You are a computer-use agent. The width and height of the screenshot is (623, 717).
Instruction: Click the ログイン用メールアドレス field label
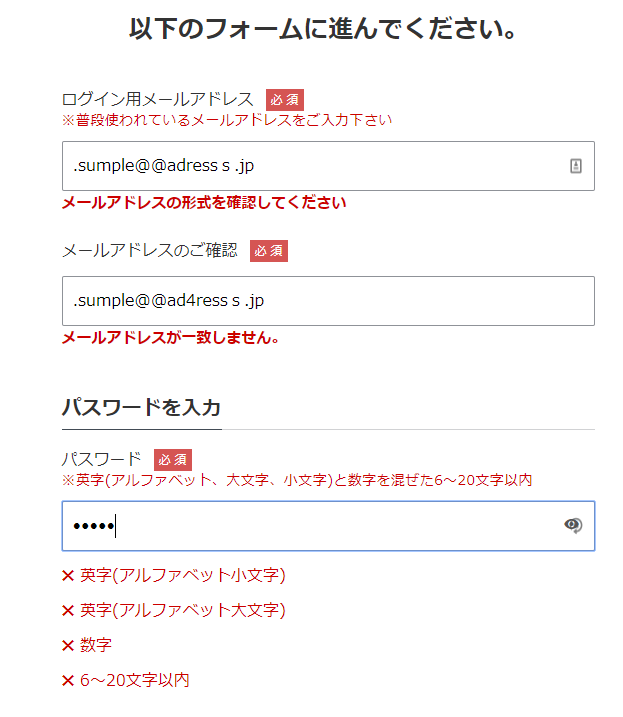pos(157,99)
